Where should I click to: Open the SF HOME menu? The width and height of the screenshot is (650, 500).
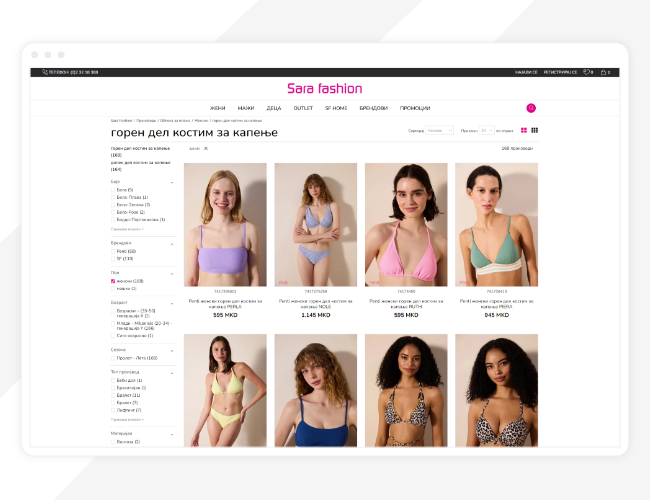(336, 108)
